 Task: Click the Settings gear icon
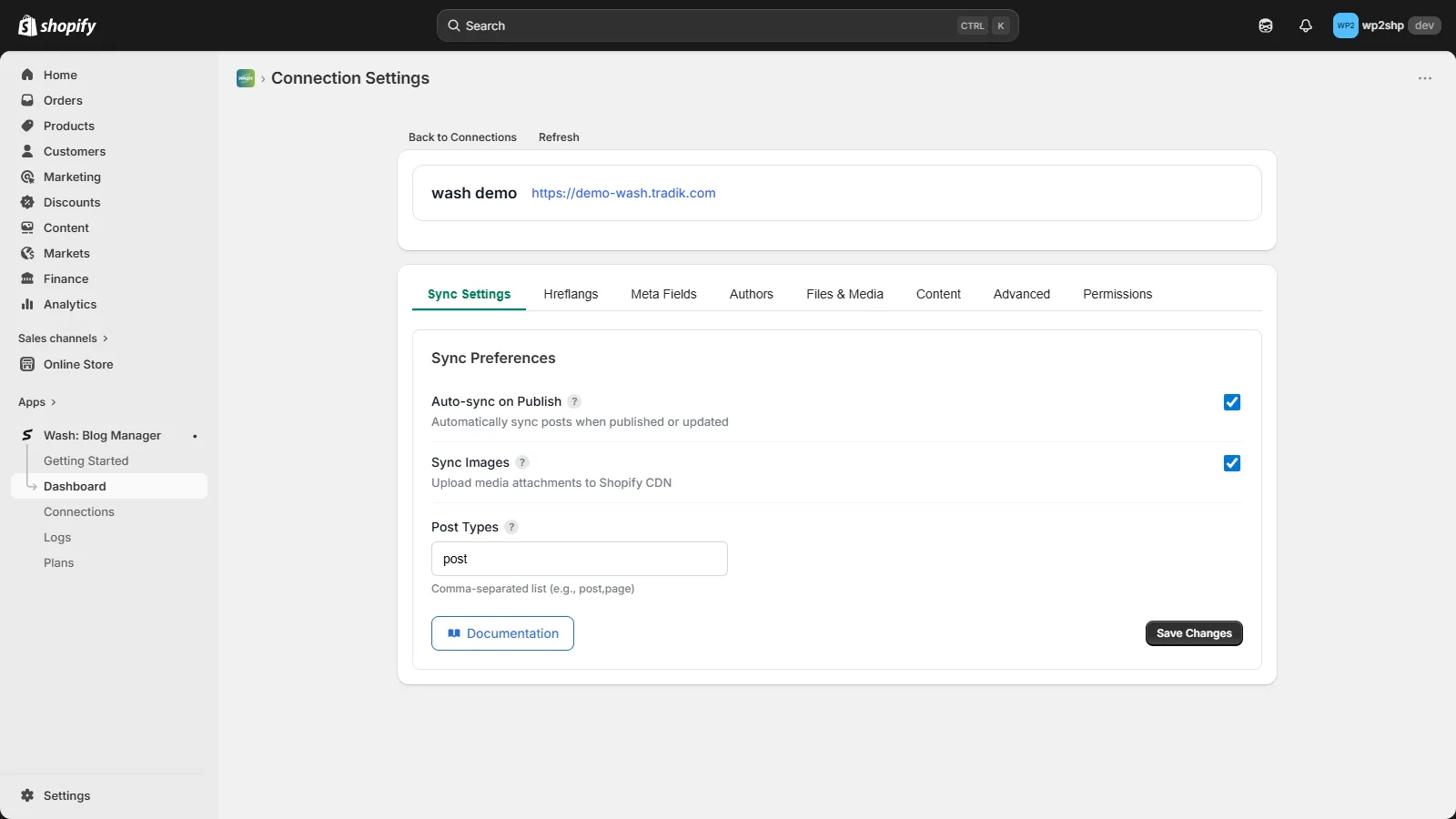click(27, 795)
